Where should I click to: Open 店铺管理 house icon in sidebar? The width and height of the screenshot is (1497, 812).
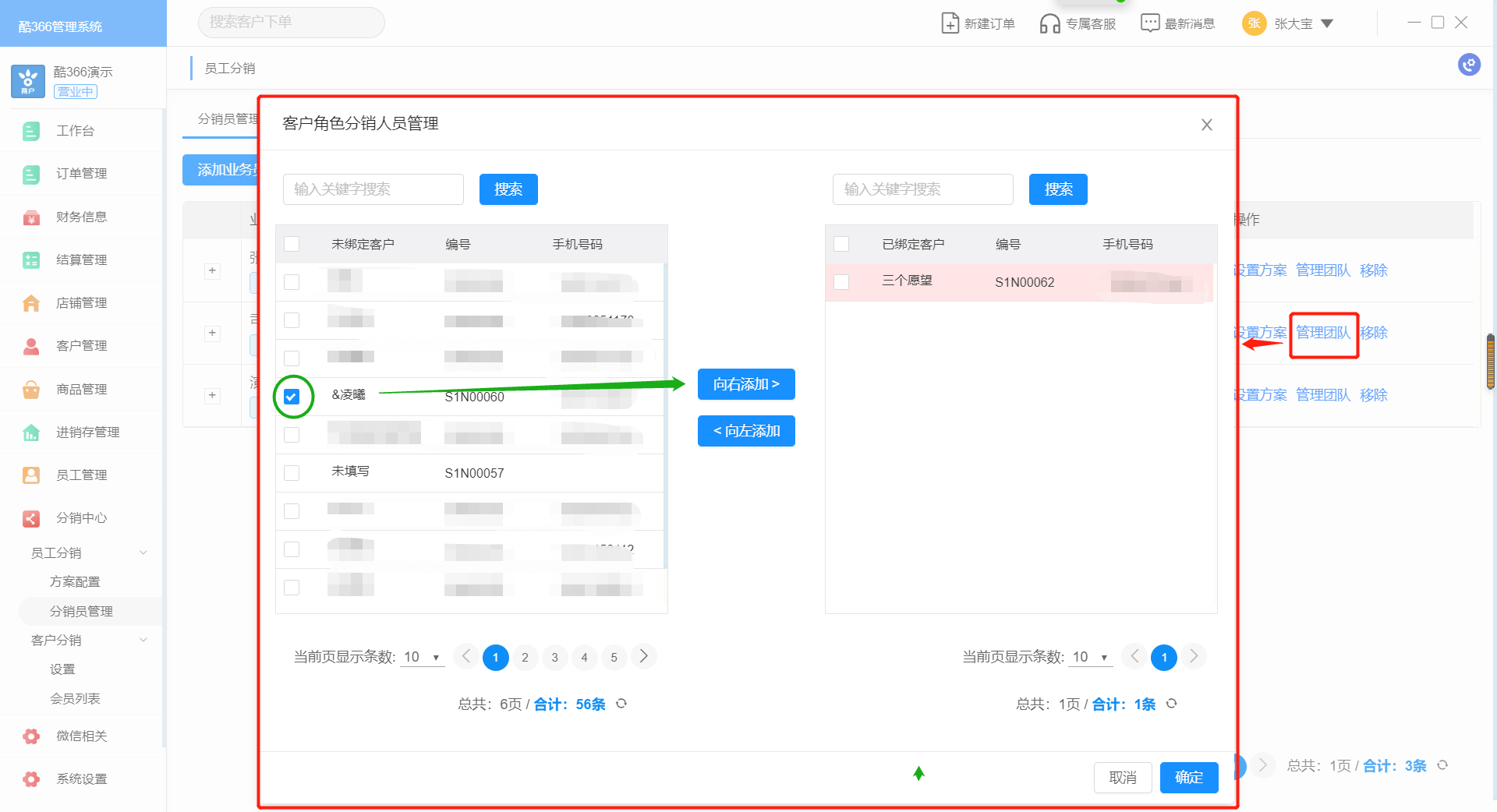pyautogui.click(x=31, y=303)
